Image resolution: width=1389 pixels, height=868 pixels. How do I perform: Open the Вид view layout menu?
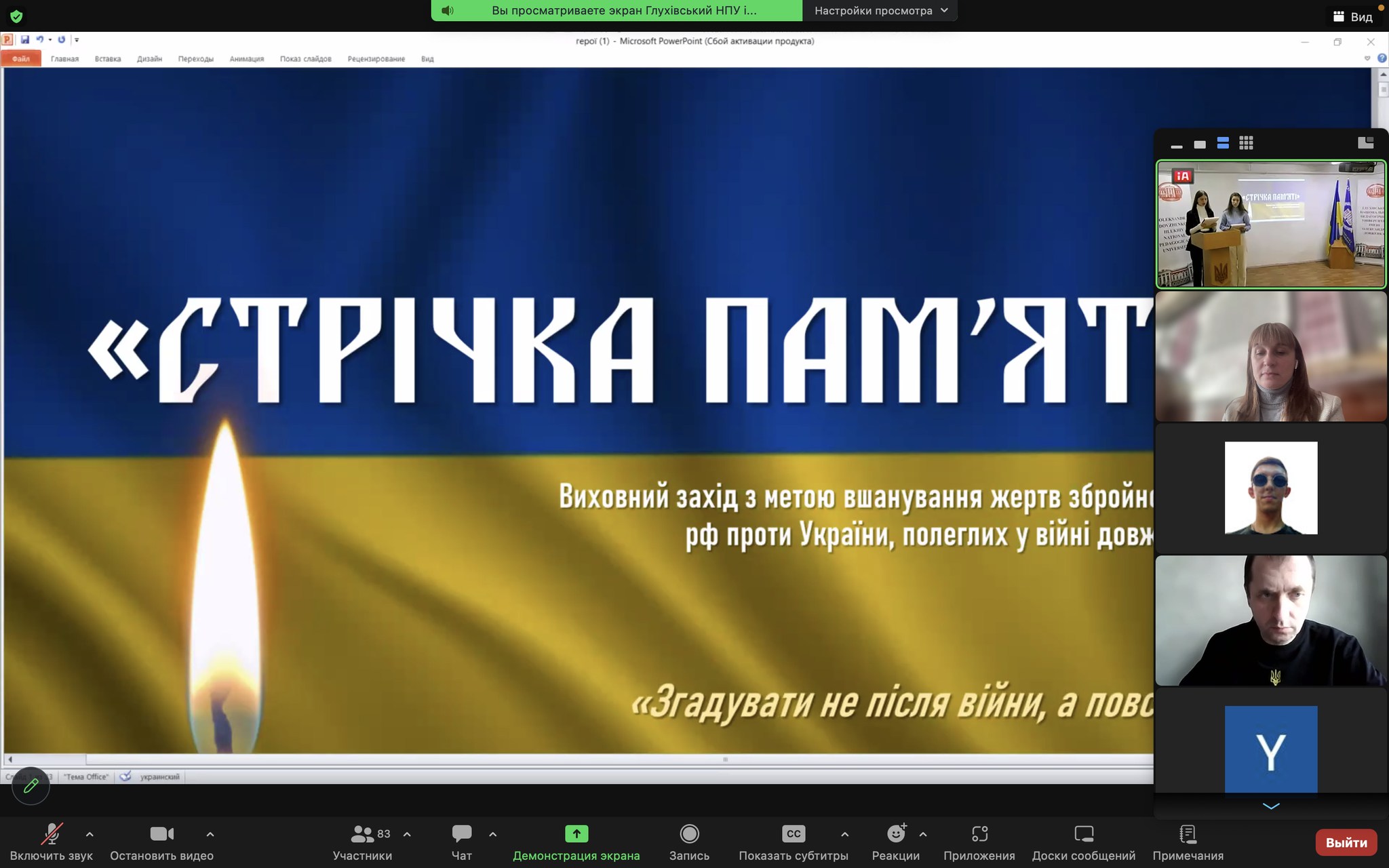tap(1352, 17)
